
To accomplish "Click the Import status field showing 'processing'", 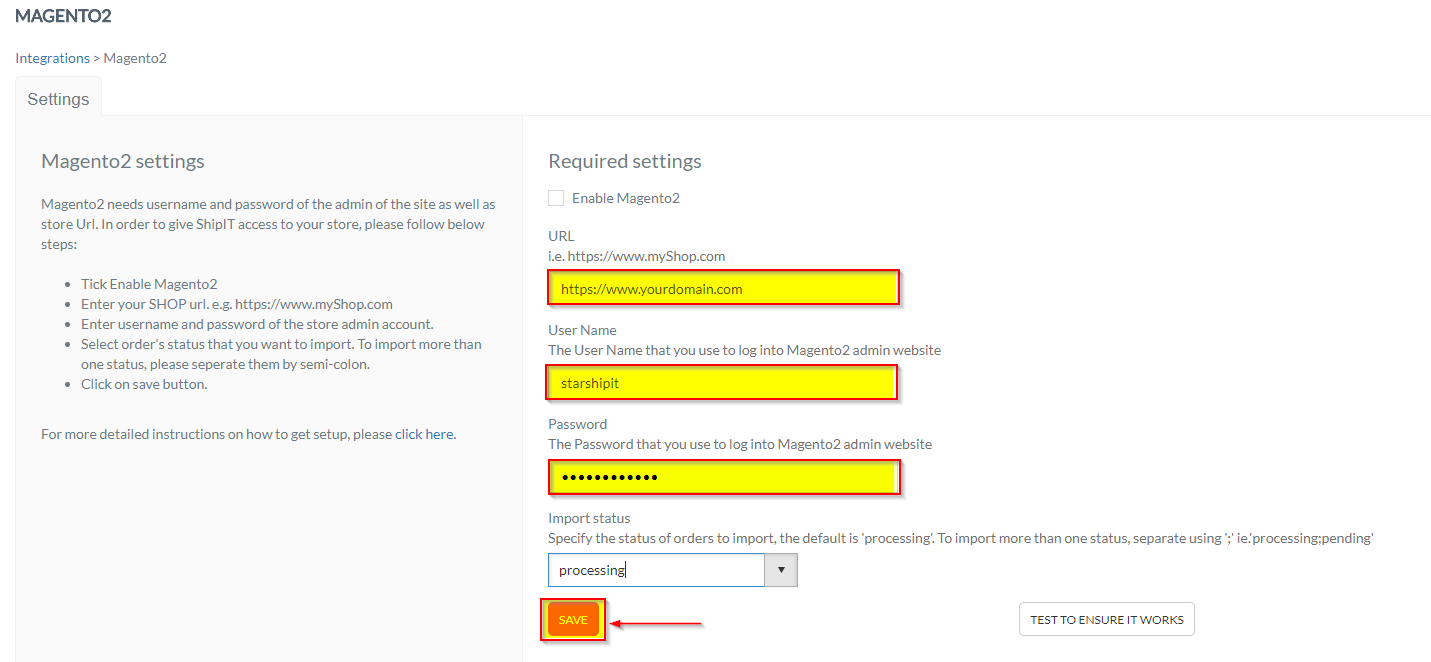I will coord(656,571).
